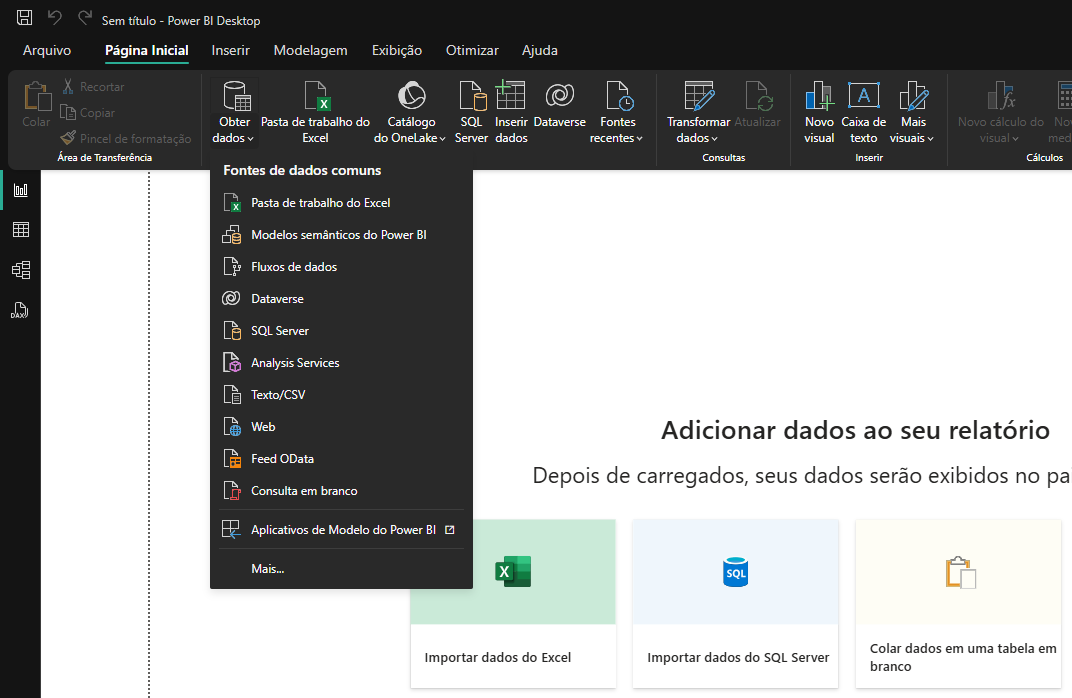Viewport: 1072px width, 698px height.
Task: Click the Colar paste icon
Action: pos(36,96)
